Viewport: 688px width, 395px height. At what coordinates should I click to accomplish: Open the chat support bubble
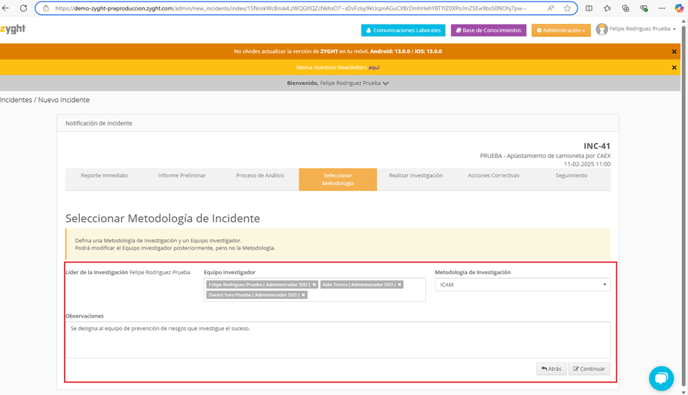[661, 378]
